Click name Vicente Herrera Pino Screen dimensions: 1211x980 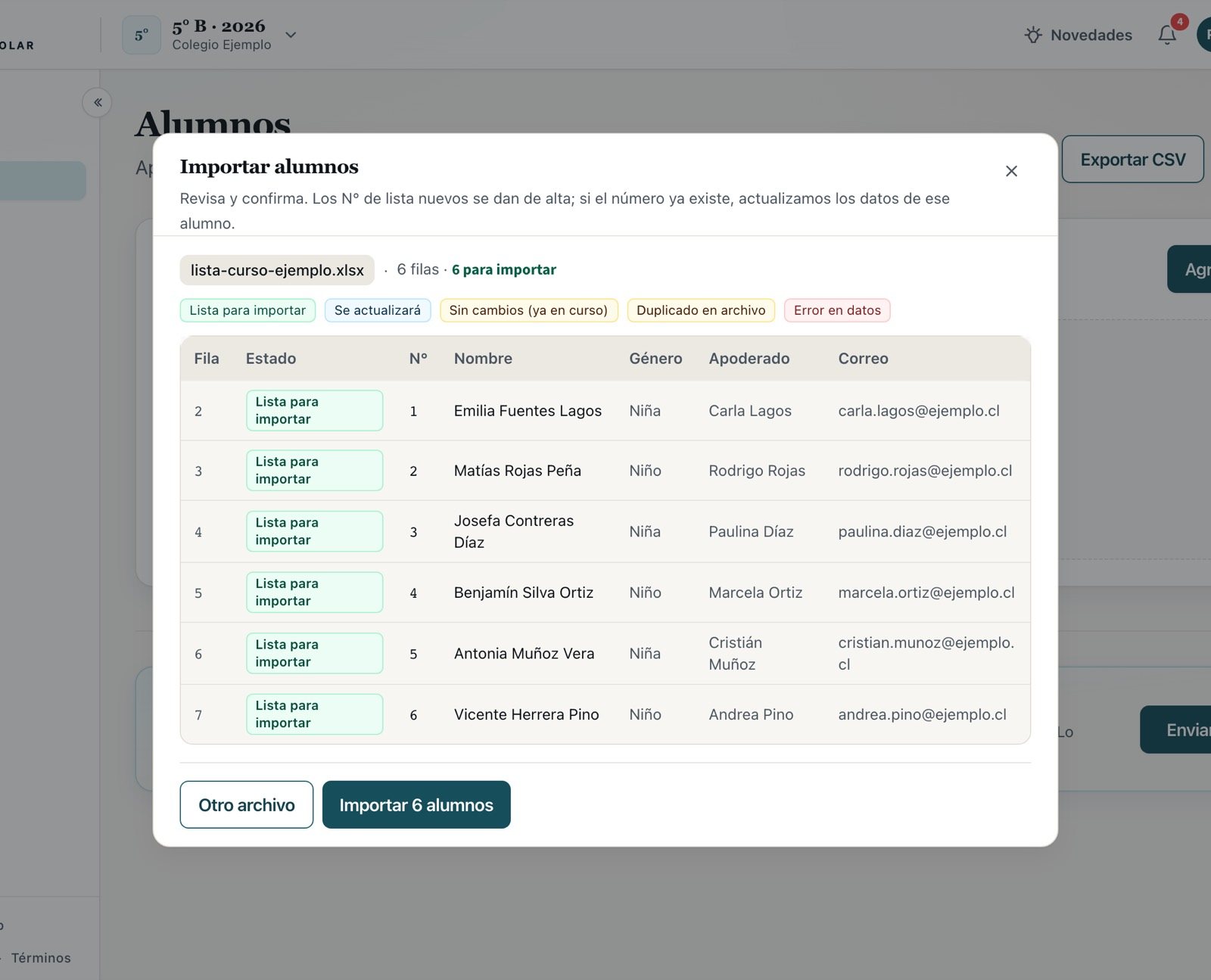(x=526, y=714)
